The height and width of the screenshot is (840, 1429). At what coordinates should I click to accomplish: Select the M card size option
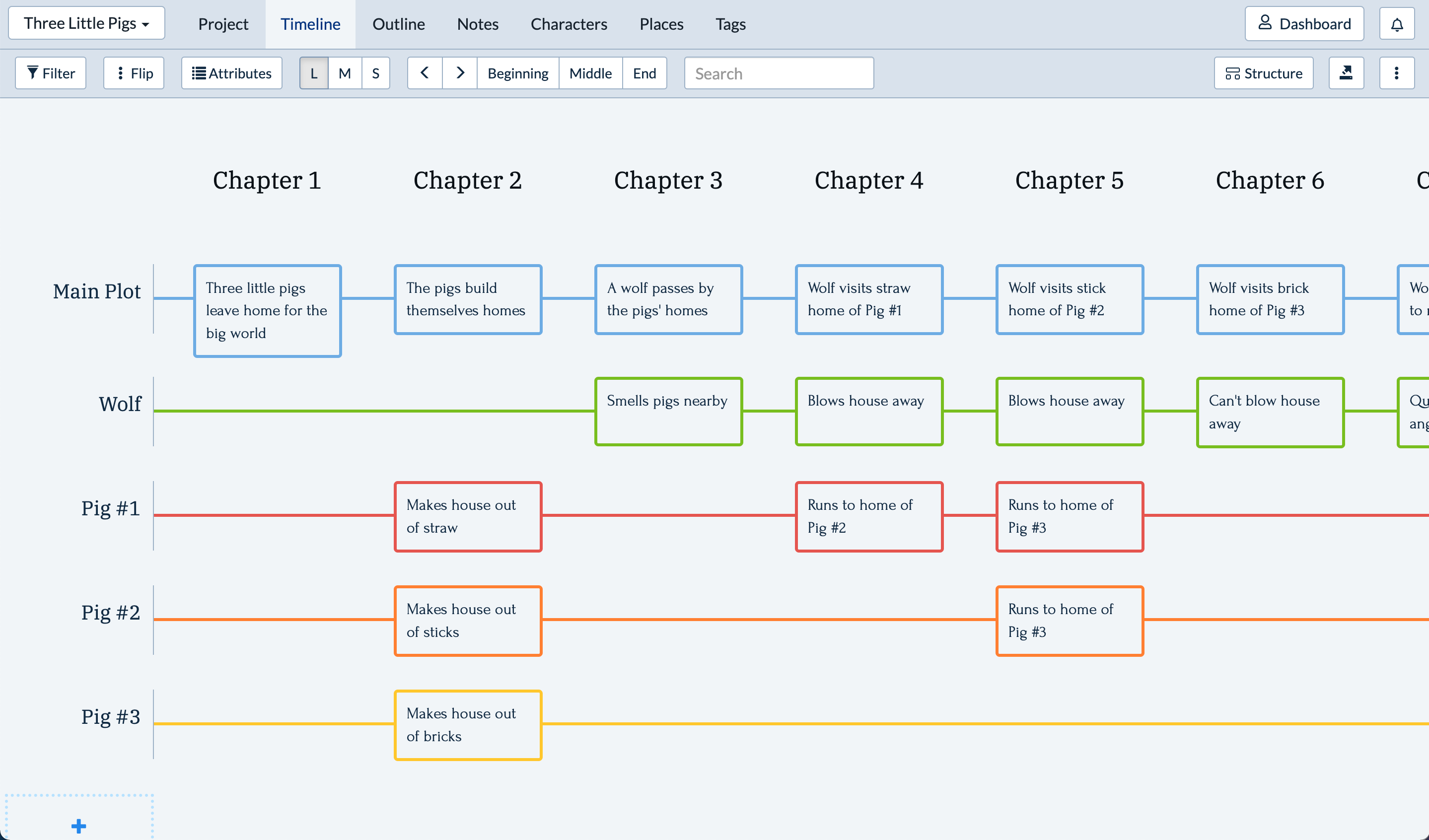click(x=344, y=72)
